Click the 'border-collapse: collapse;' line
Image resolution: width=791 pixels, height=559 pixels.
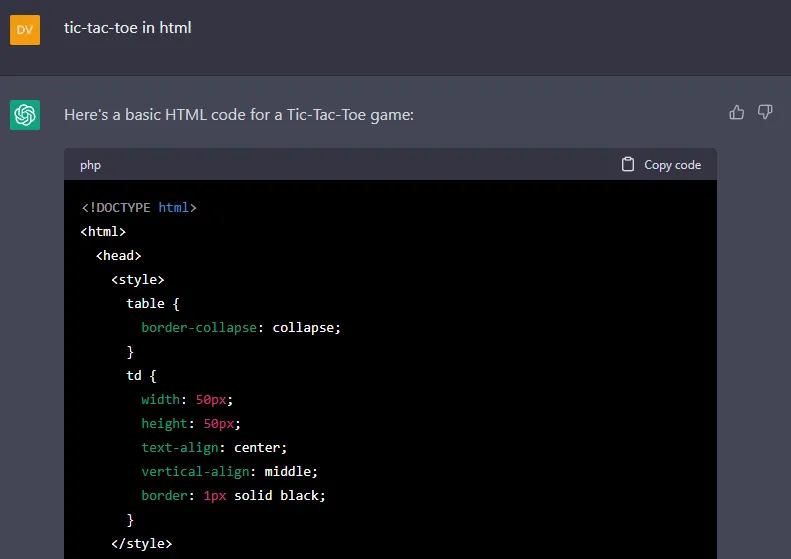tap(241, 328)
